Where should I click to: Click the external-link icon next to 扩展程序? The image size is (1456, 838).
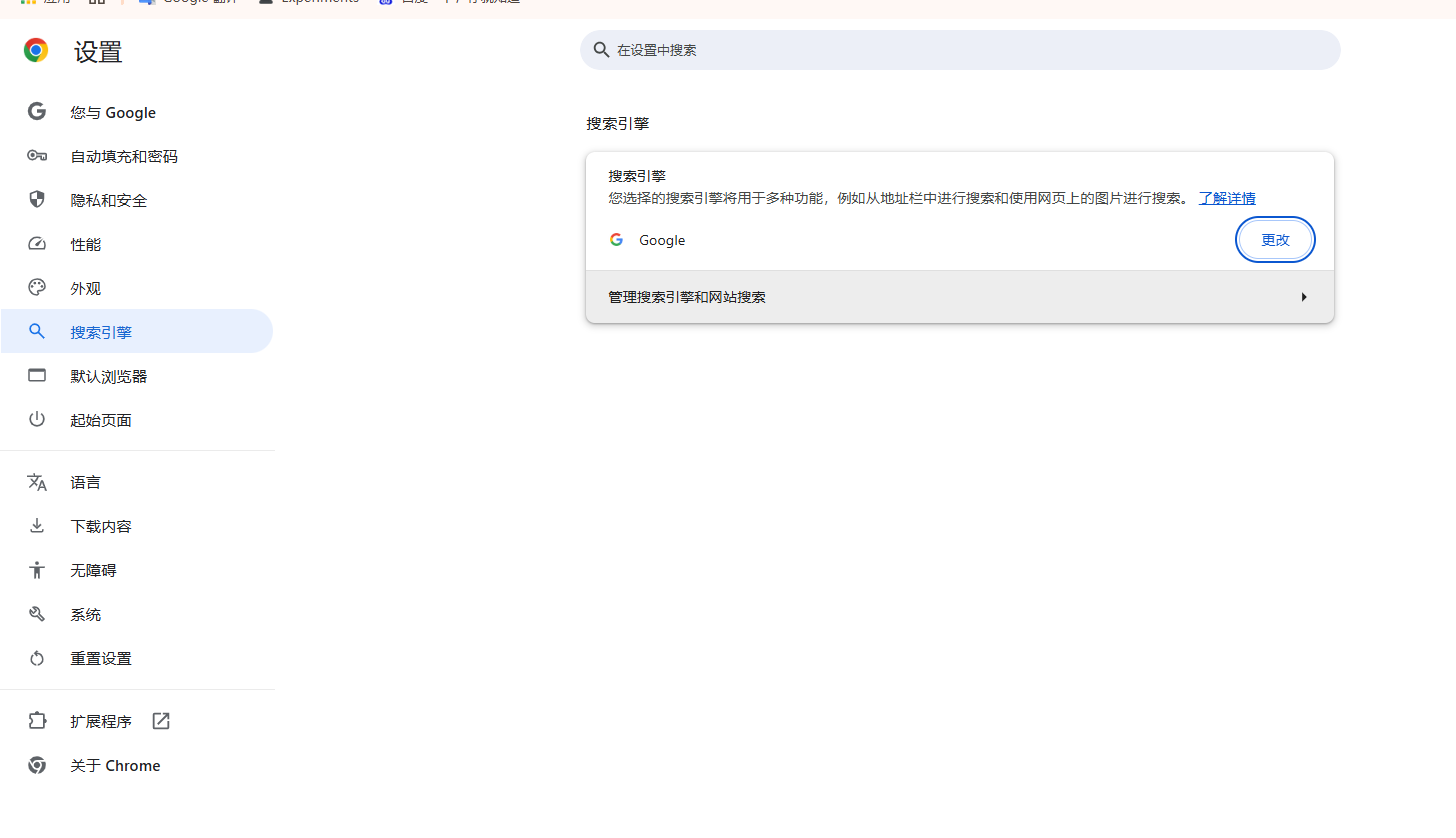(x=161, y=721)
